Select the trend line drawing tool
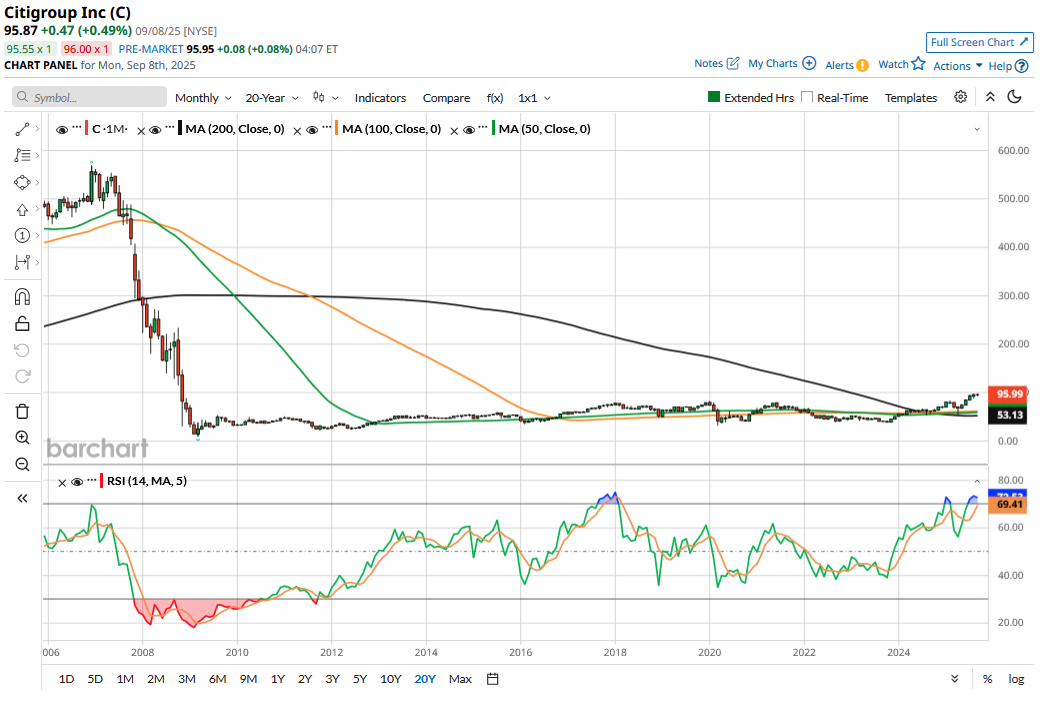This screenshot has height=707, width=1046. tap(22, 129)
